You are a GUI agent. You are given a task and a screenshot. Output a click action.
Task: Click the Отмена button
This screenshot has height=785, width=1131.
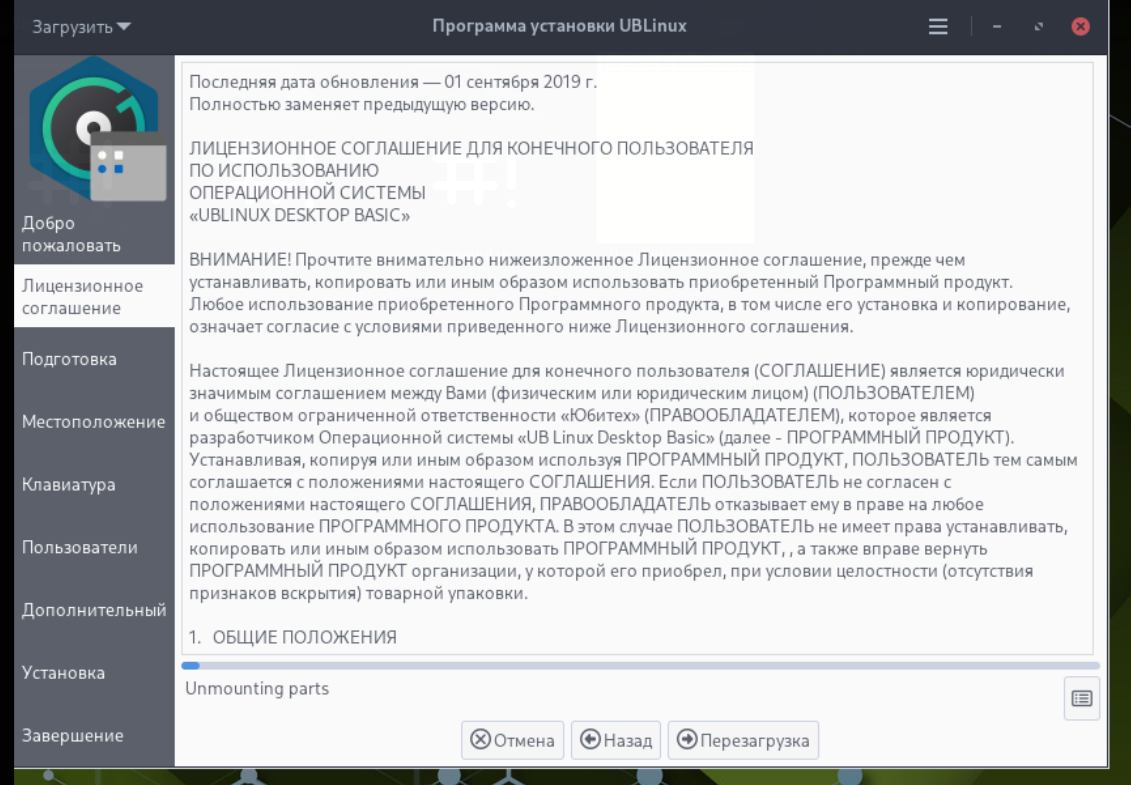[512, 740]
